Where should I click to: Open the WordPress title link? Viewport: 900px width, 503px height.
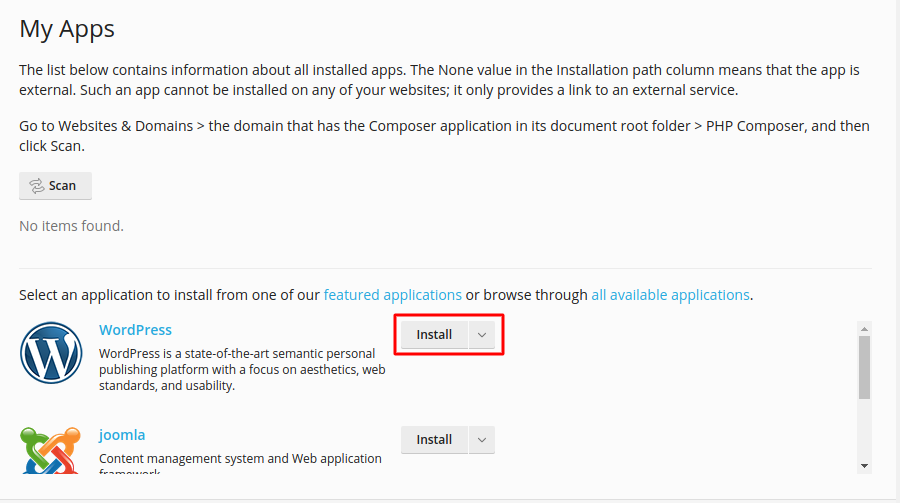pos(135,330)
